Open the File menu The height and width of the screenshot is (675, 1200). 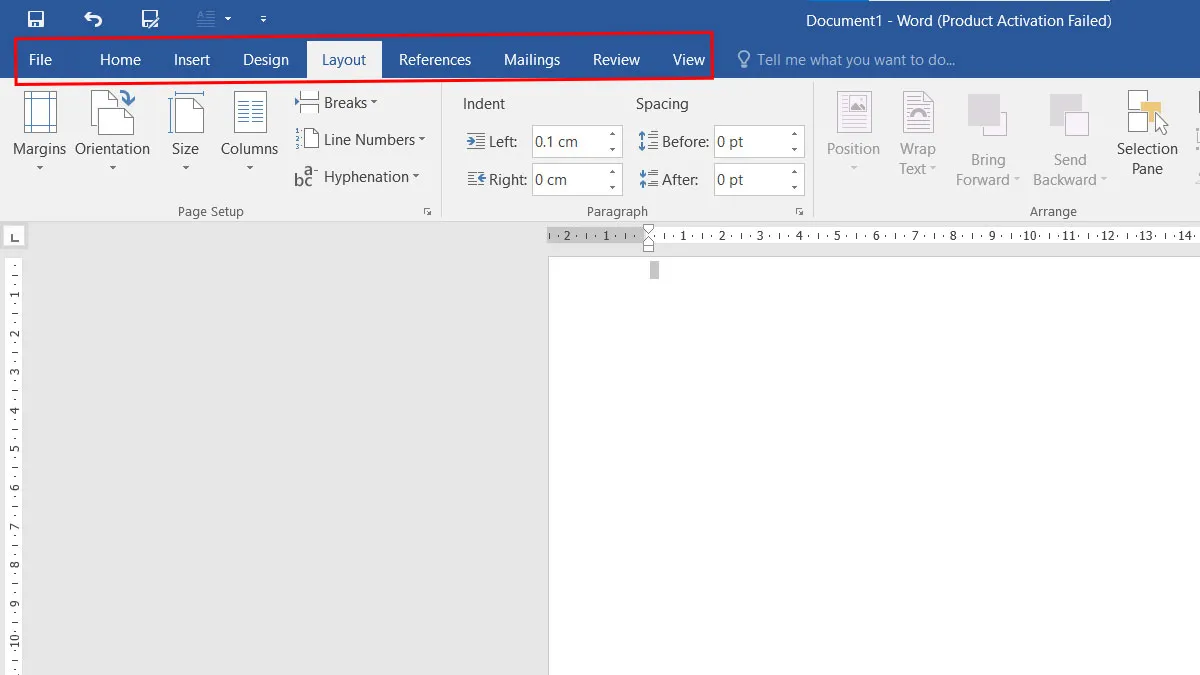(40, 60)
